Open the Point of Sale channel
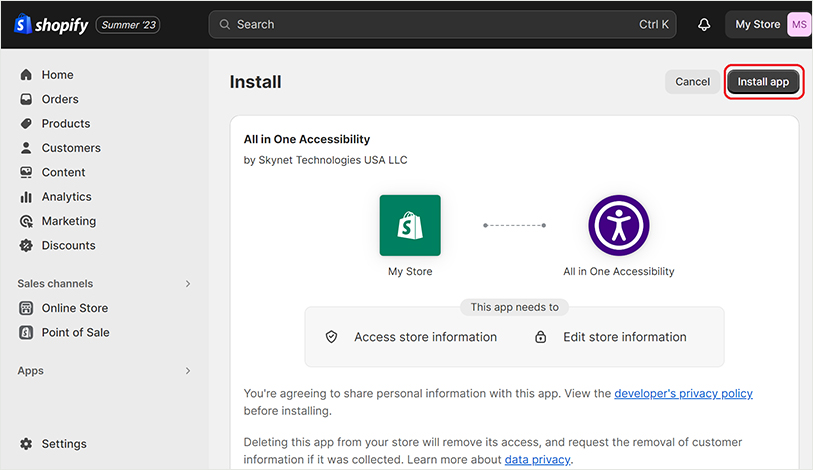The image size is (813, 470). 76,333
